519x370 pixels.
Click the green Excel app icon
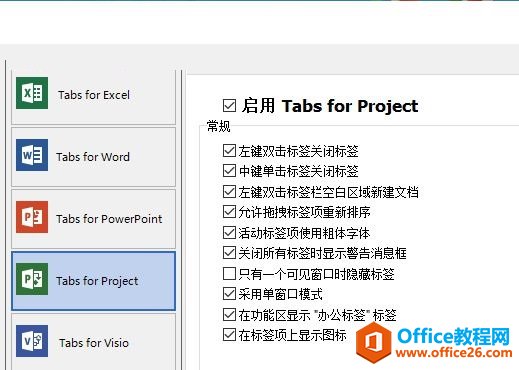point(32,93)
